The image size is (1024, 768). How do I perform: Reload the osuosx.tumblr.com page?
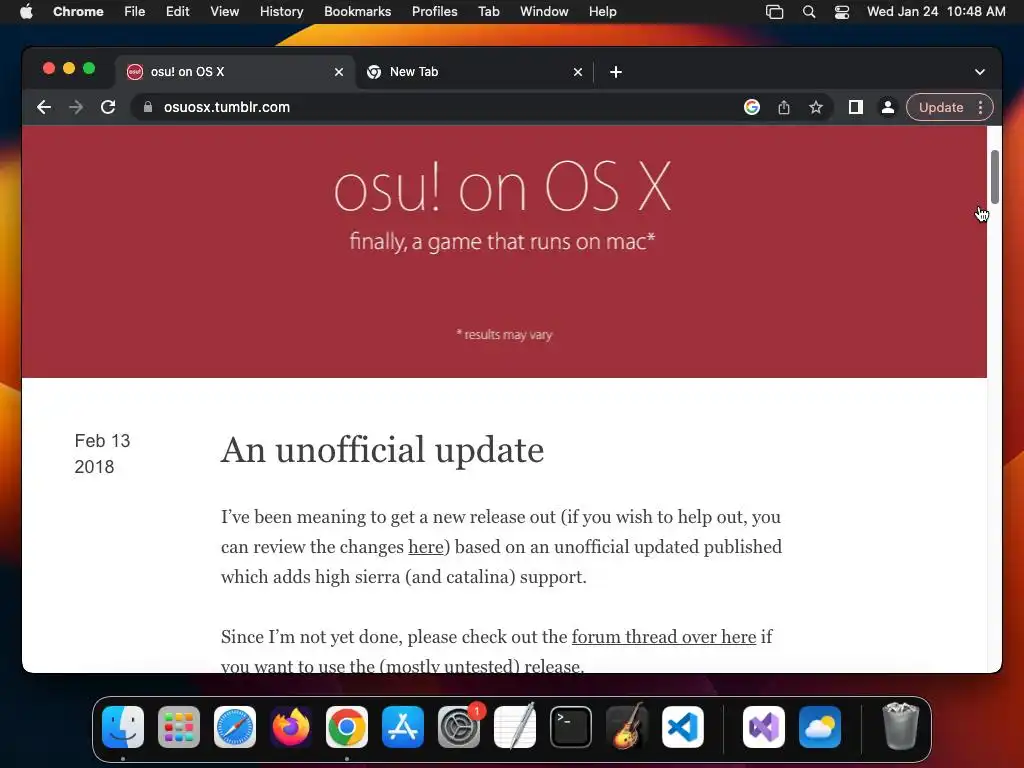coord(108,107)
